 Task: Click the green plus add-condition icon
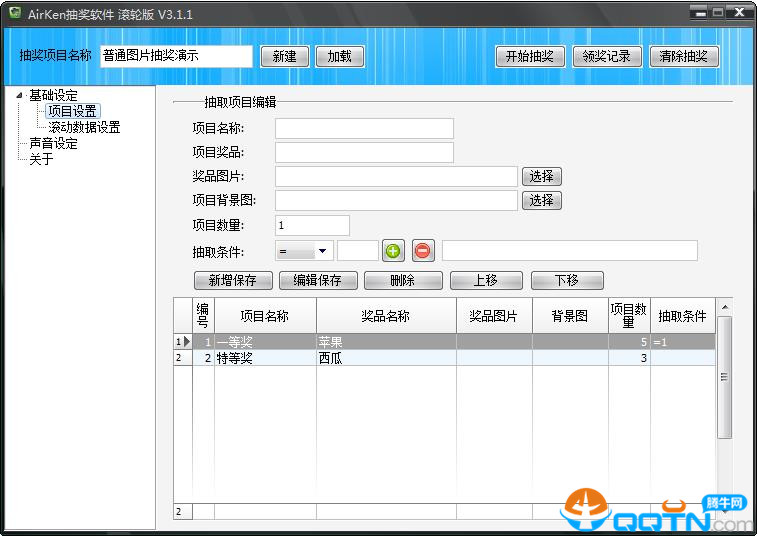(x=394, y=251)
